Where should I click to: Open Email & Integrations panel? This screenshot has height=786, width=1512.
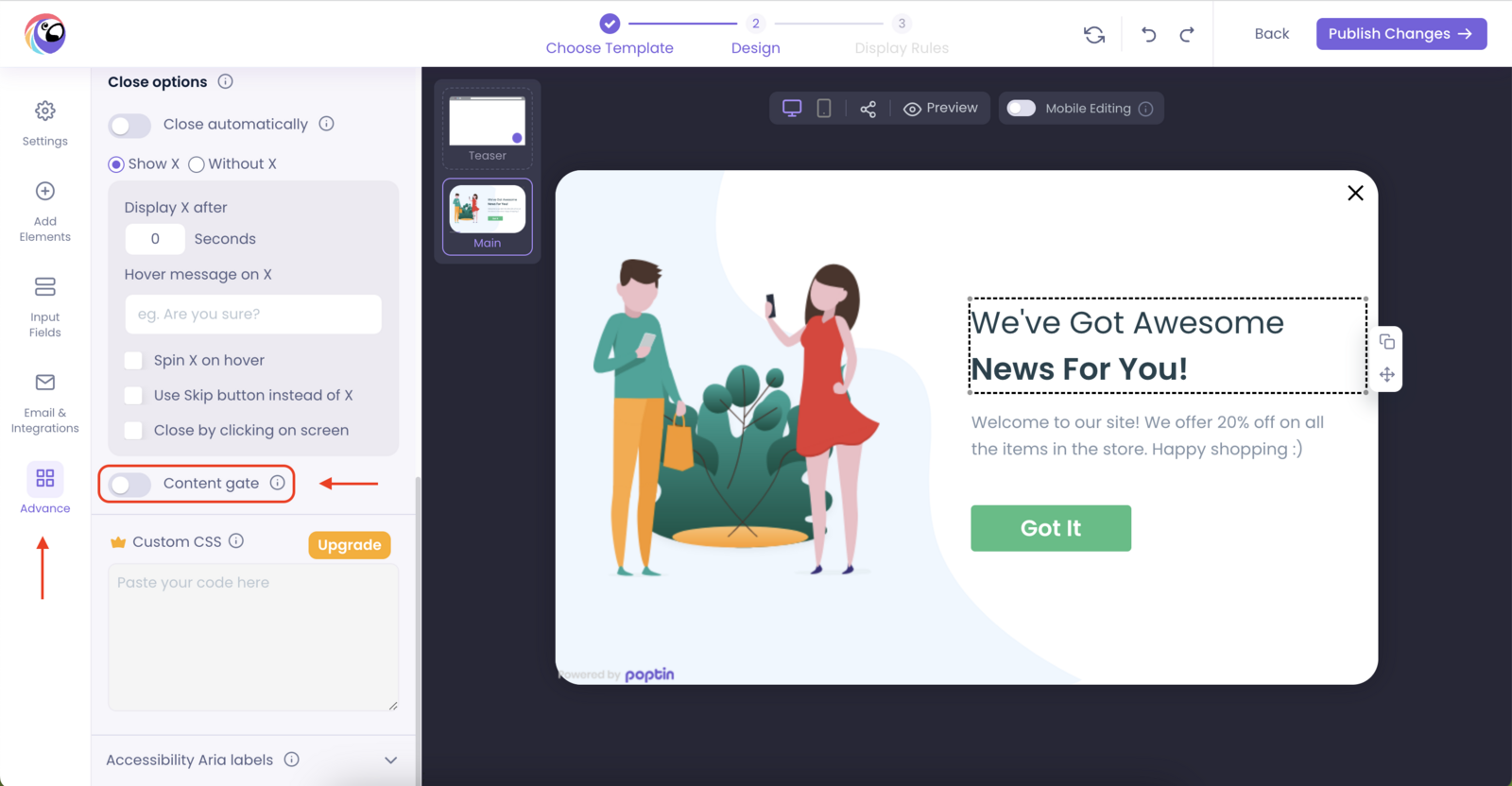tap(45, 402)
